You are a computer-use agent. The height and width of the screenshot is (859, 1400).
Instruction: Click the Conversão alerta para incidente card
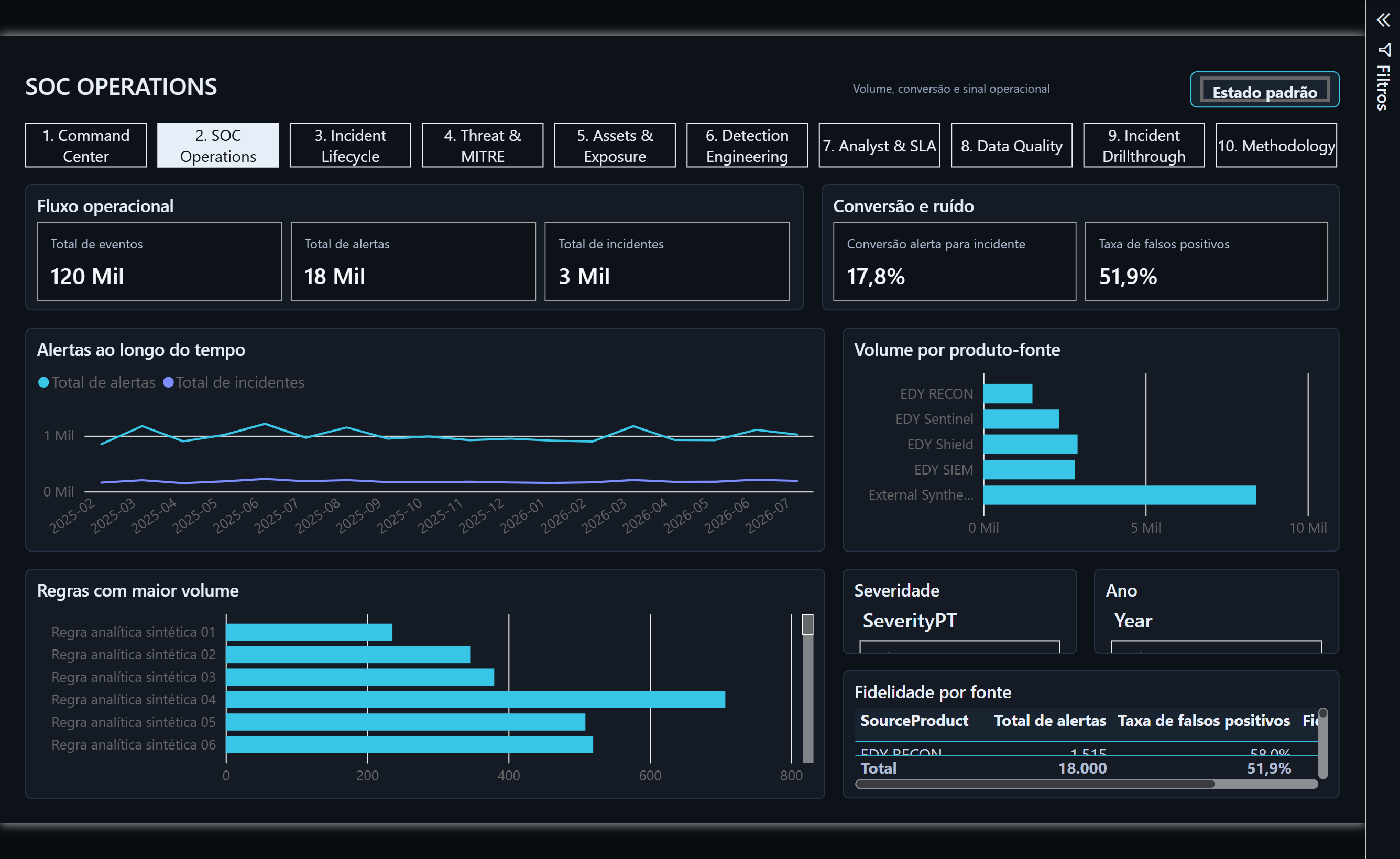[x=955, y=261]
